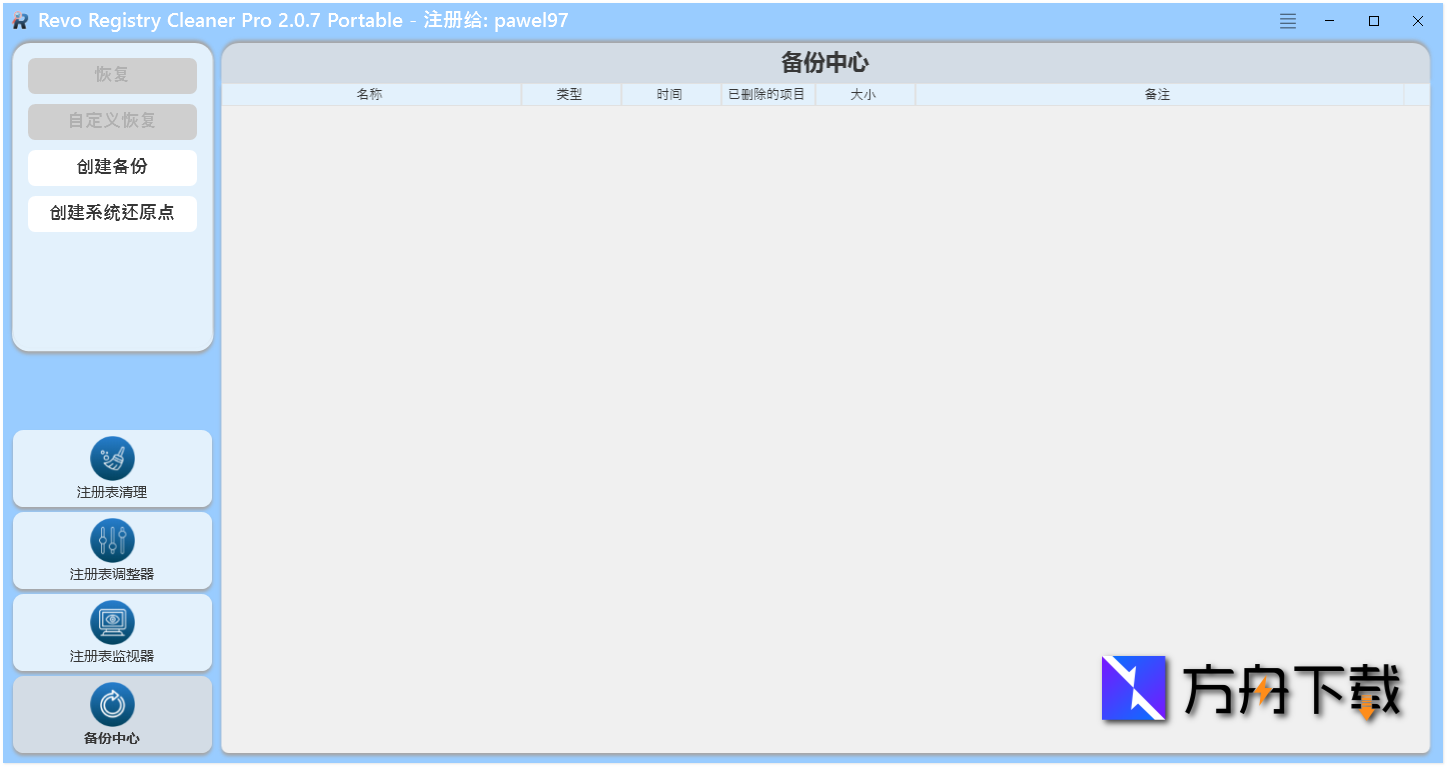Click the 时间 column header
This screenshot has width=1447, height=767.
[x=670, y=94]
